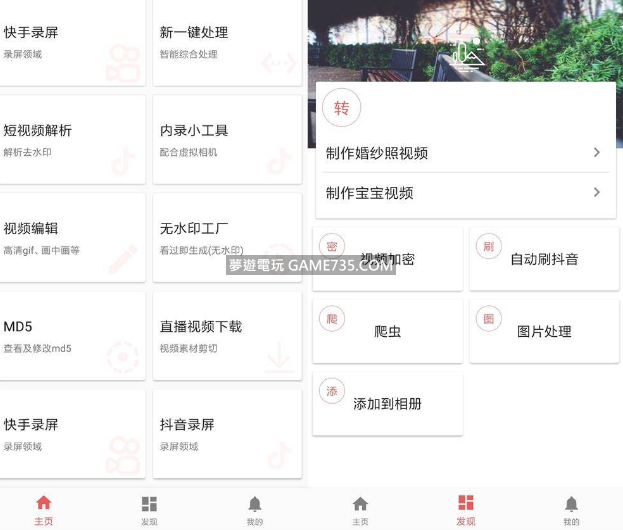Open 添加到相册 tool
This screenshot has height=530, width=623.
pyautogui.click(x=388, y=404)
